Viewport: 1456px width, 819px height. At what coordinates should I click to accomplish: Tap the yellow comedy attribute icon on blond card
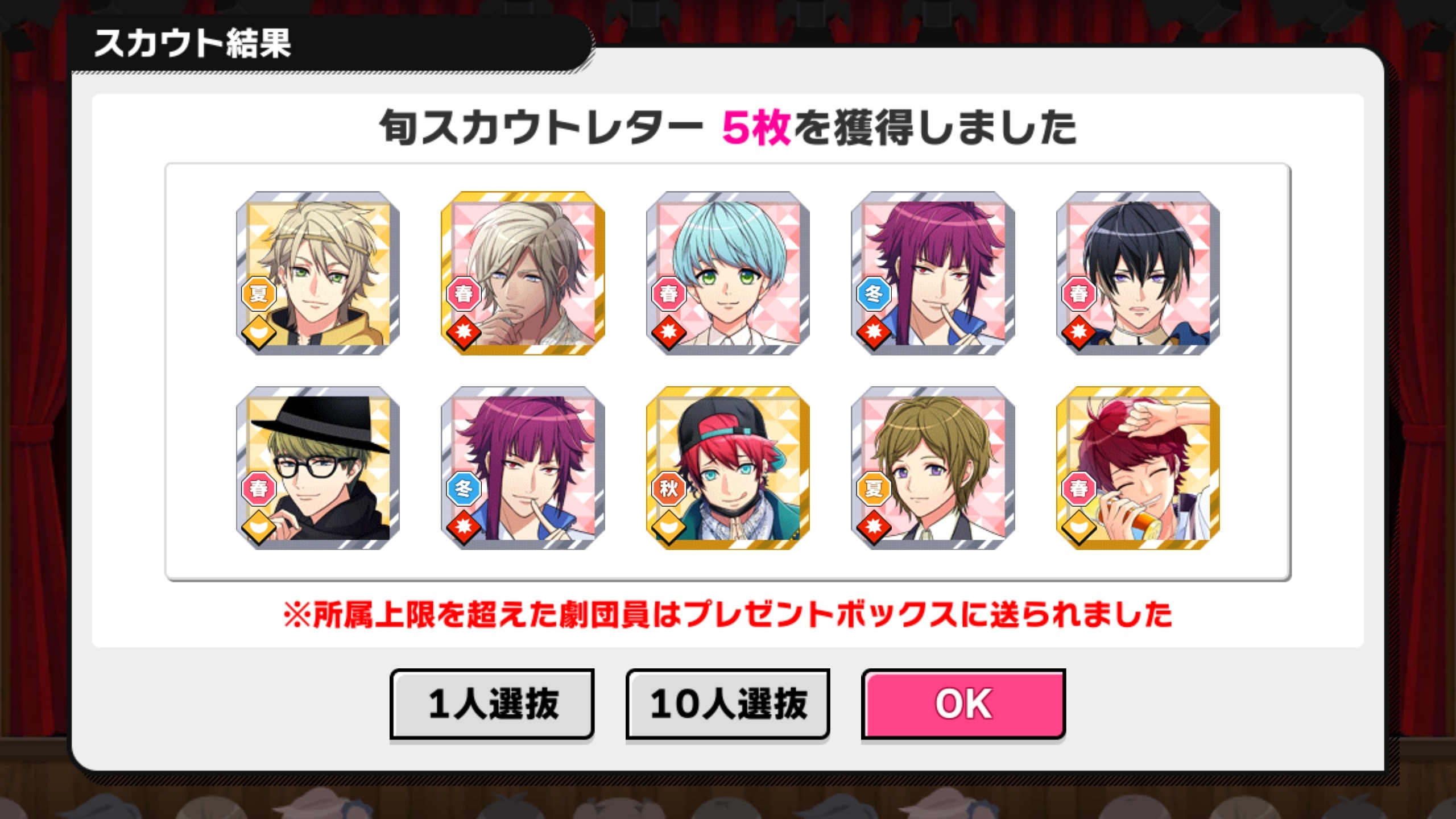259,331
